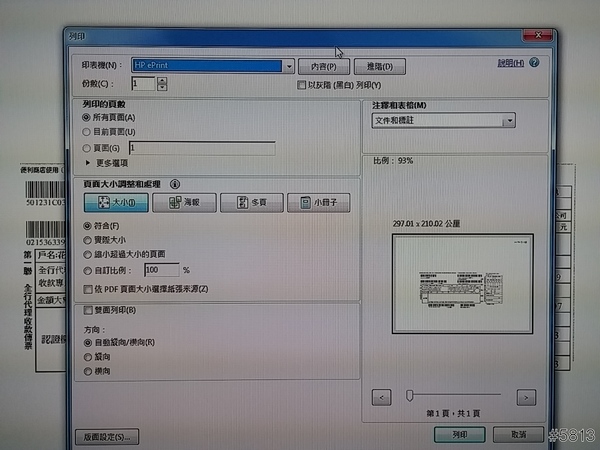
Task: Go to next preview page arrow
Action: coord(526,398)
